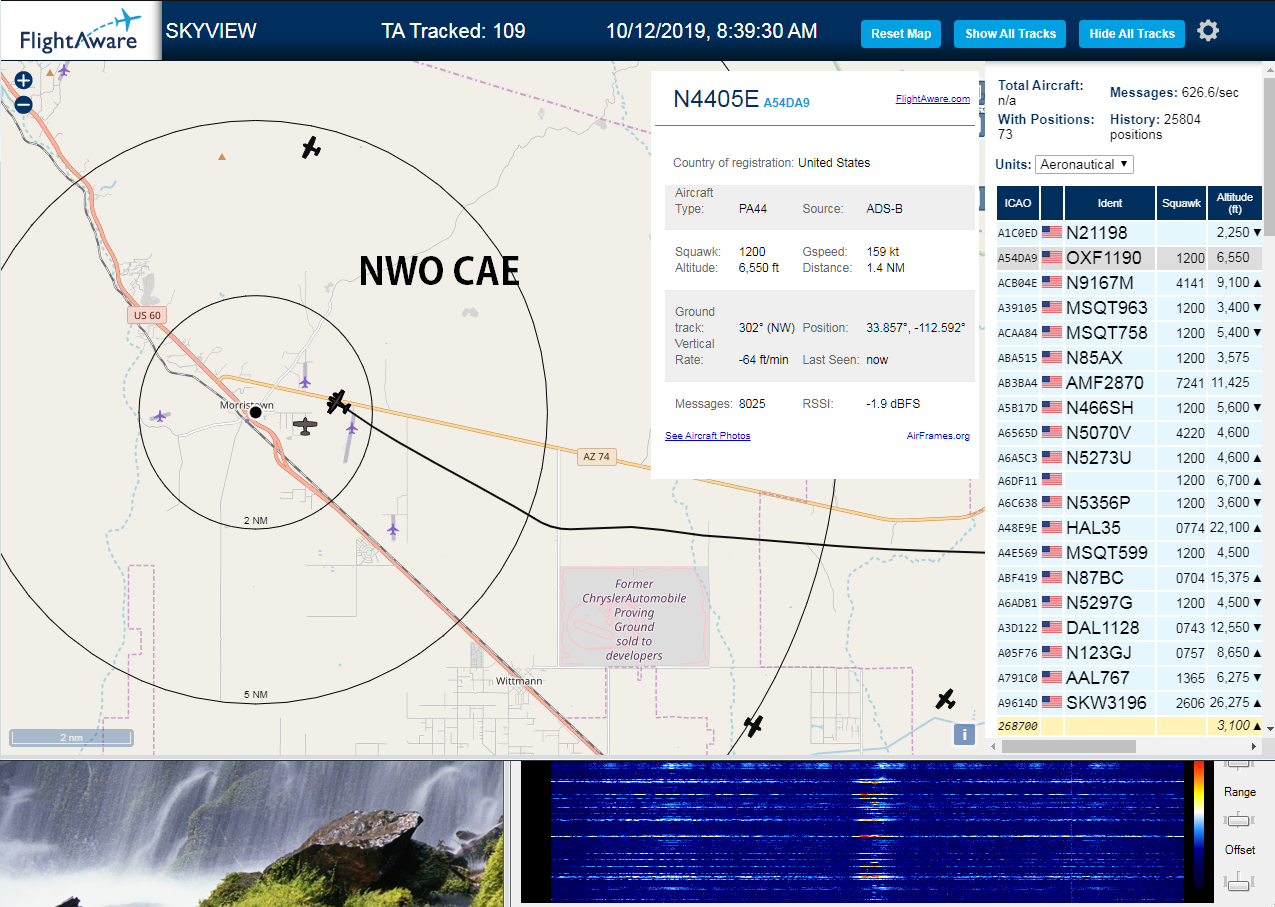The image size is (1275, 907).
Task: Click the US flag in the DAL1128 row
Action: pos(1052,627)
